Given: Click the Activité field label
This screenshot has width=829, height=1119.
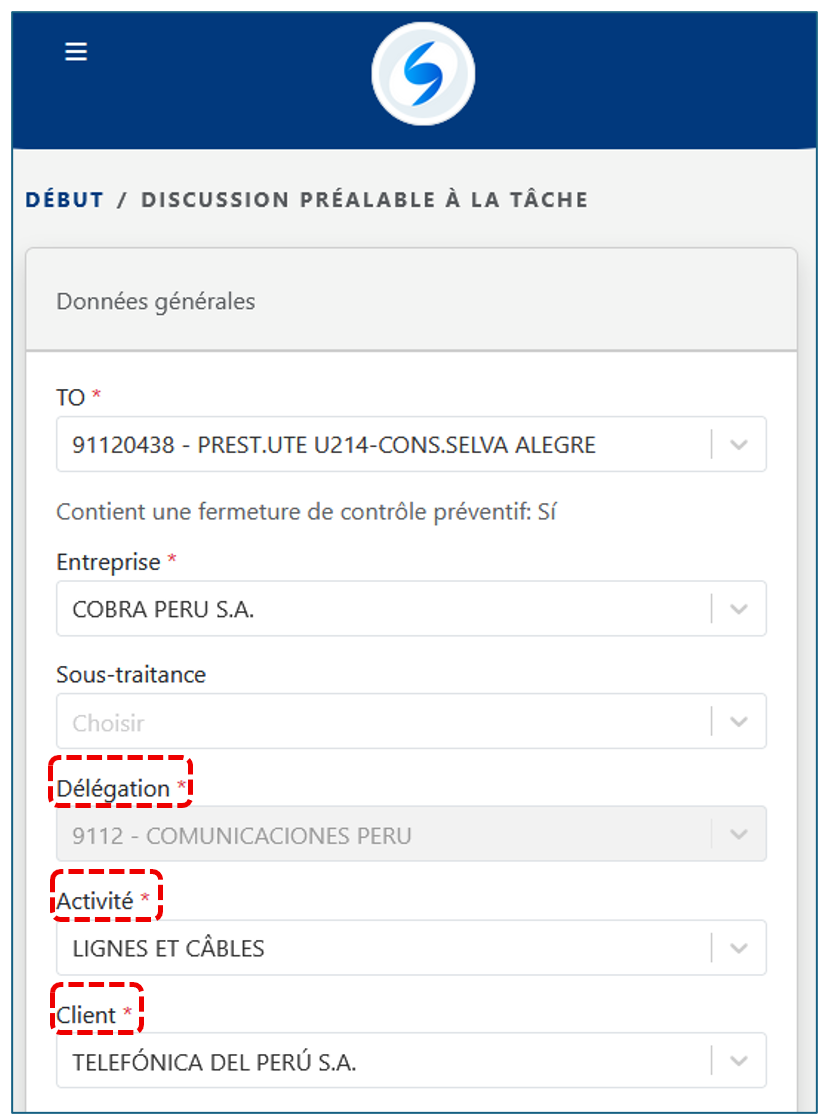Looking at the screenshot, I should (x=95, y=901).
